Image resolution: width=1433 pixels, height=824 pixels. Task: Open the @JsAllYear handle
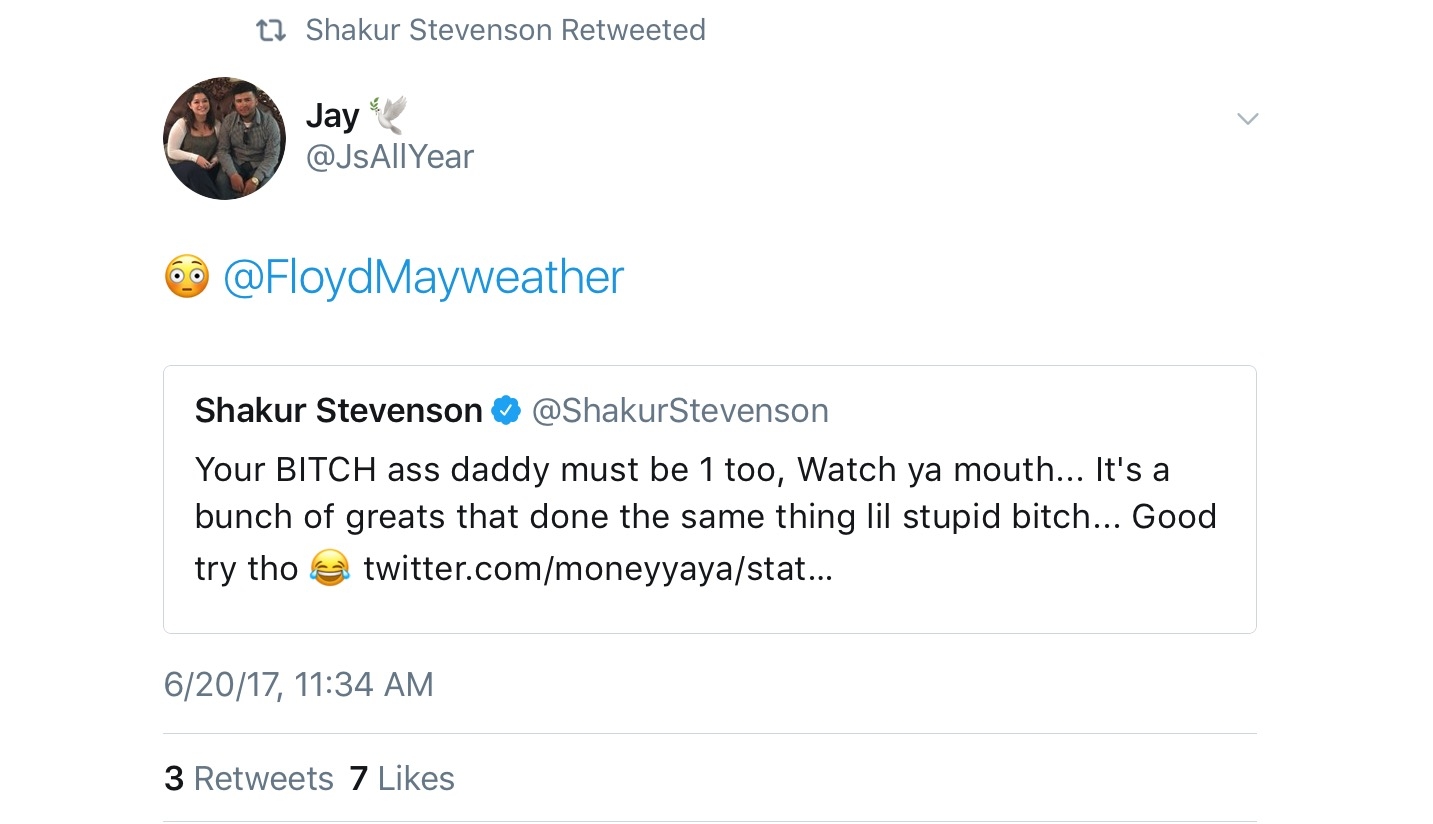[390, 157]
